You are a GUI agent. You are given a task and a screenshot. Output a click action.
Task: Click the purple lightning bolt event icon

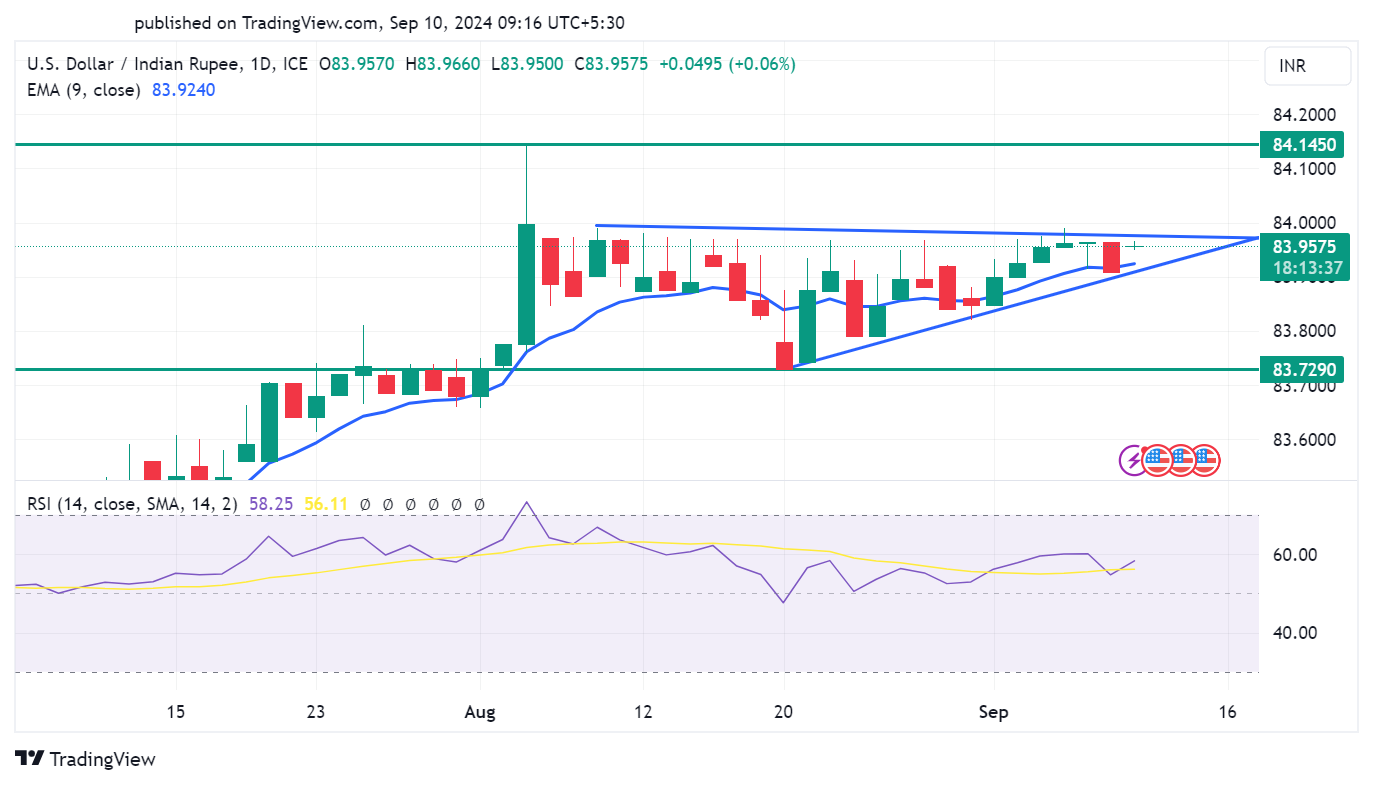click(1134, 460)
